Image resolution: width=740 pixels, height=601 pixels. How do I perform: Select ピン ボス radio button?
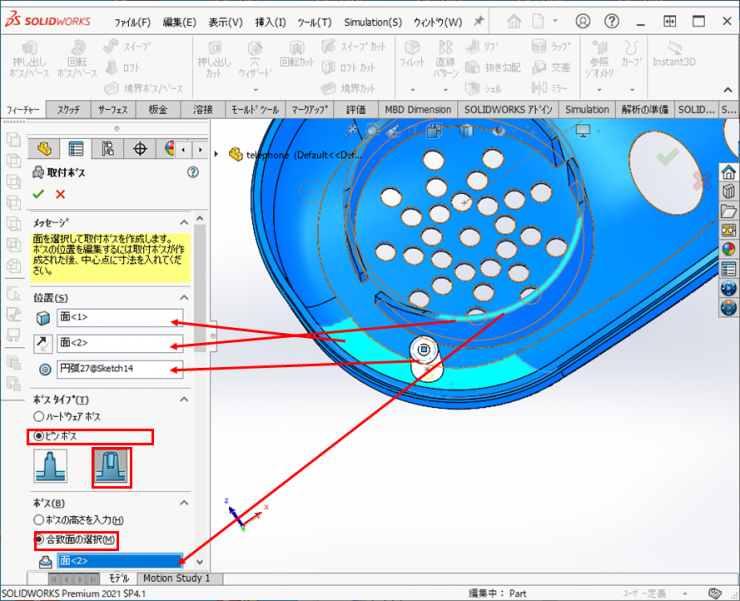pyautogui.click(x=39, y=436)
